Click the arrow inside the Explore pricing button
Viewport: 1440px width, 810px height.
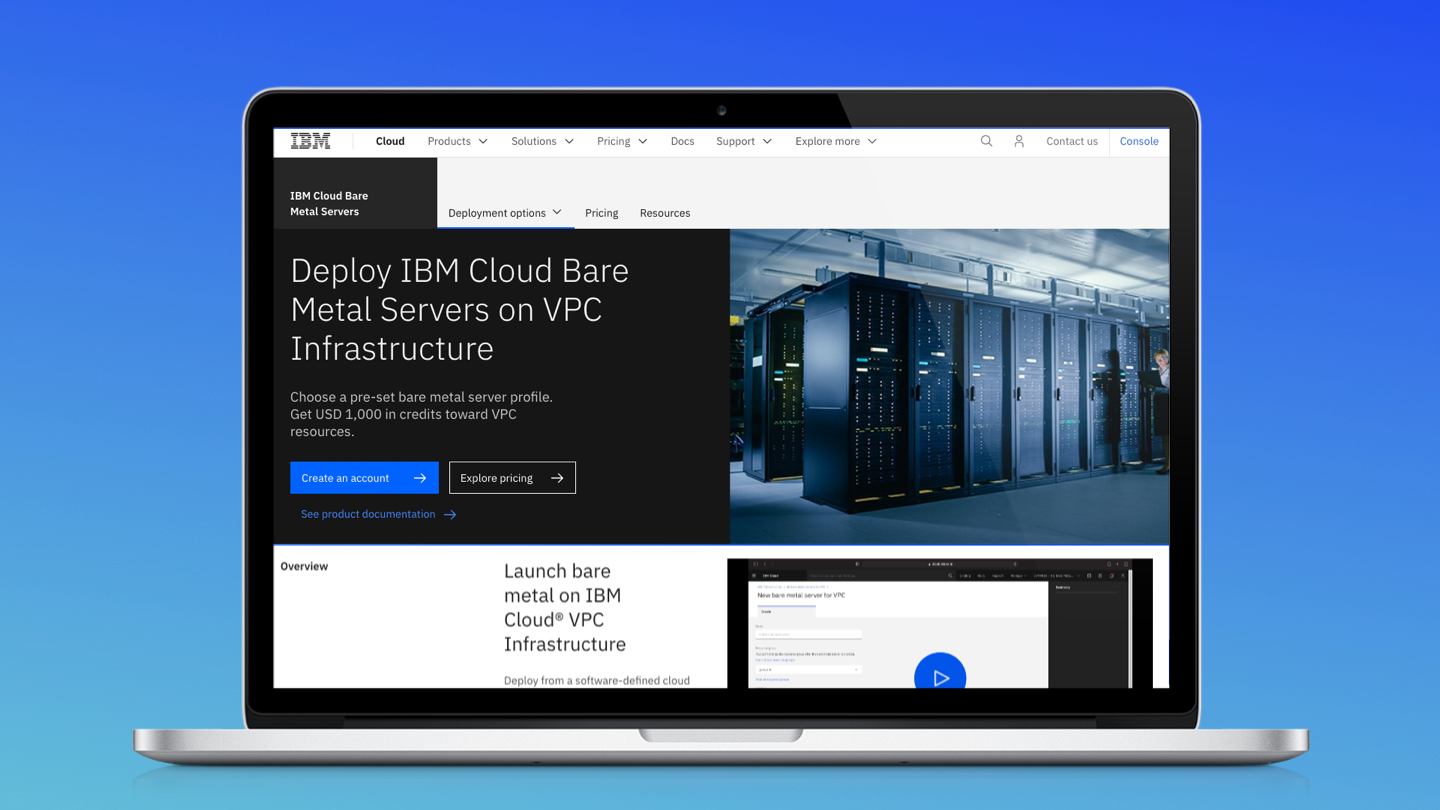pyautogui.click(x=556, y=477)
